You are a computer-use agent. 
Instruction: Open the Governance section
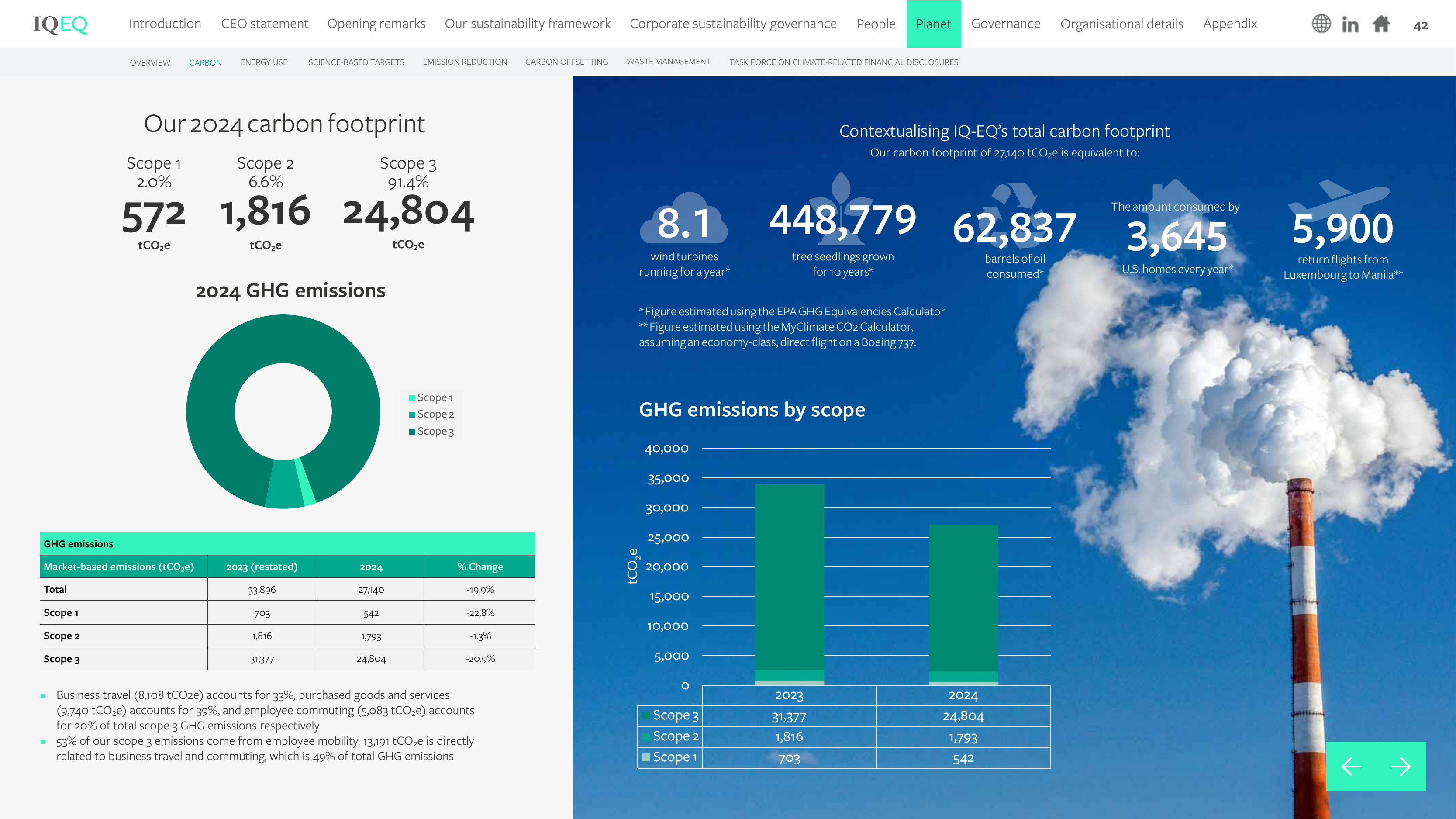pyautogui.click(x=1005, y=24)
